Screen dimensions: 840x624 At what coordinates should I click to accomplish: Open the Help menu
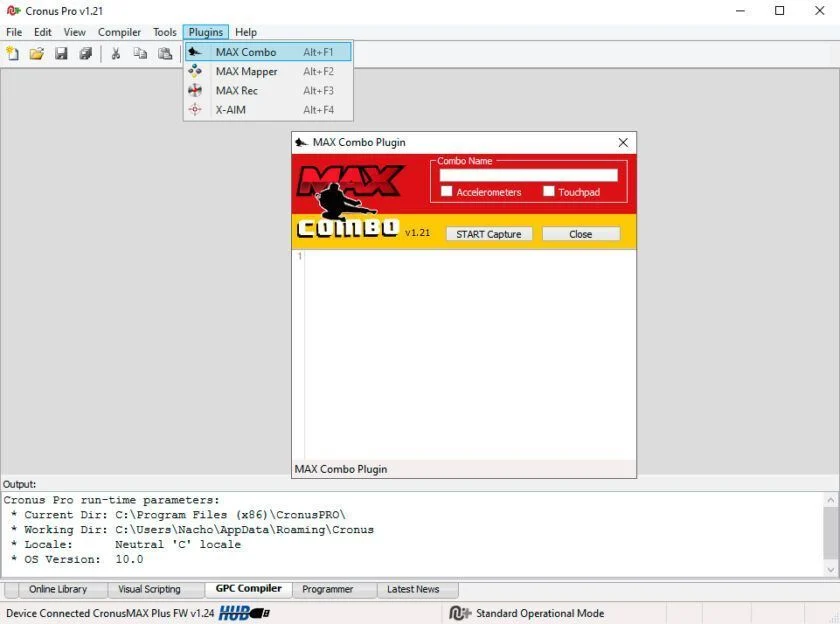click(246, 32)
